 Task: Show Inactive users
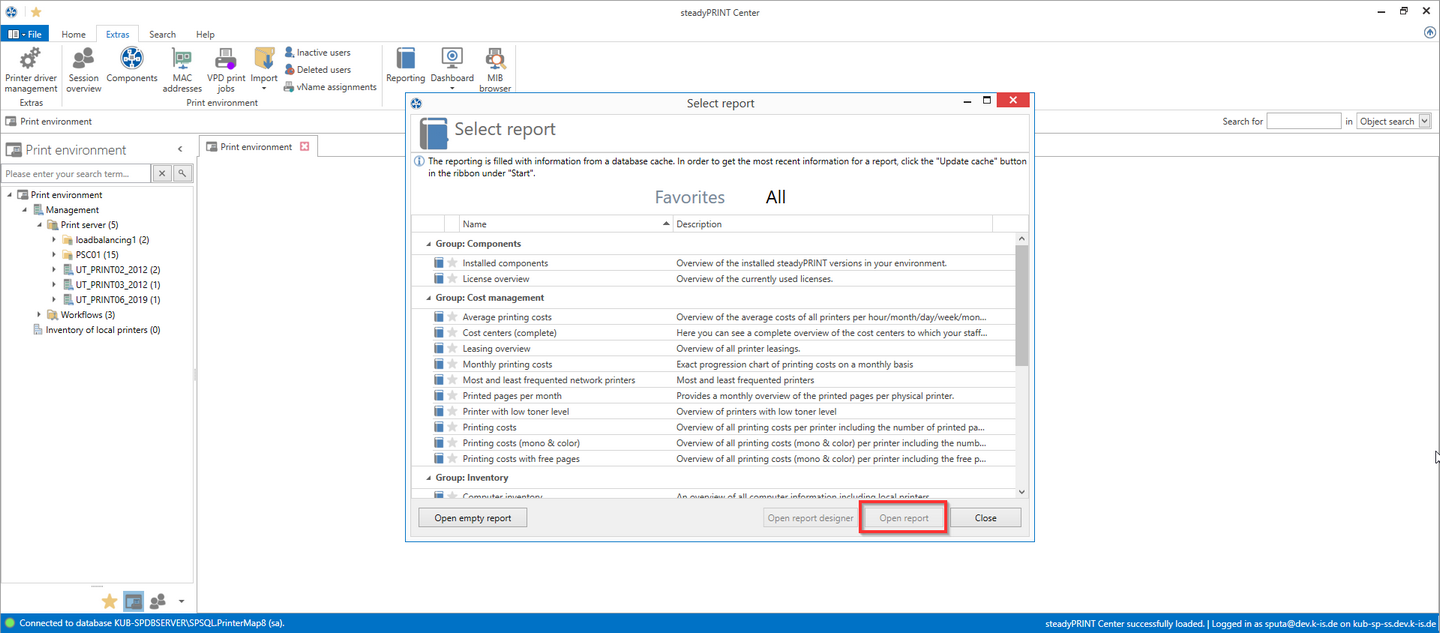coord(318,53)
